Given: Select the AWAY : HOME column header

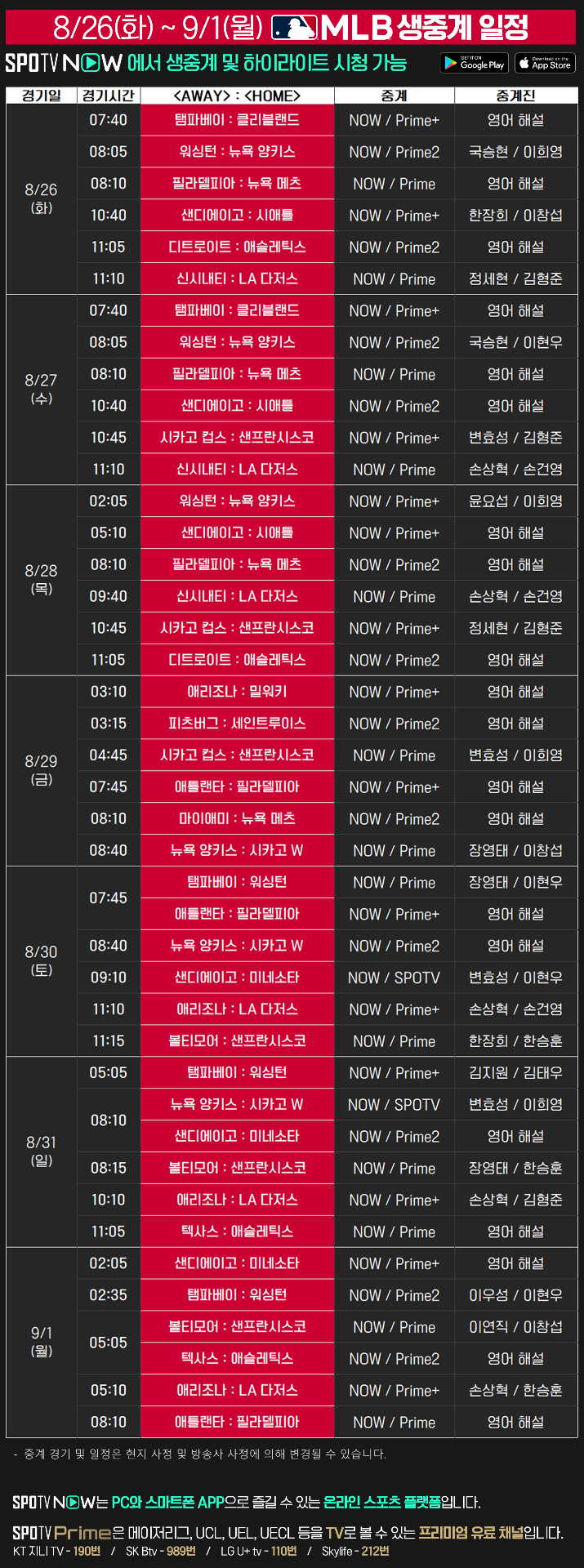Looking at the screenshot, I should coord(237,96).
